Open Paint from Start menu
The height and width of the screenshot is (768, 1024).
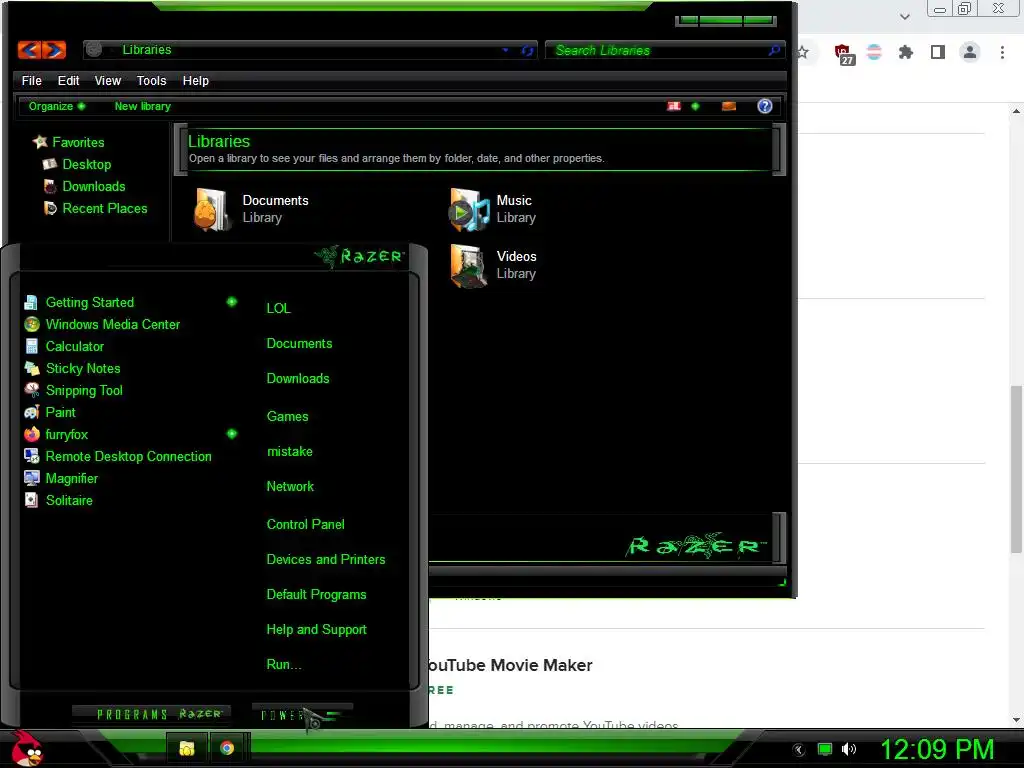click(50, 413)
